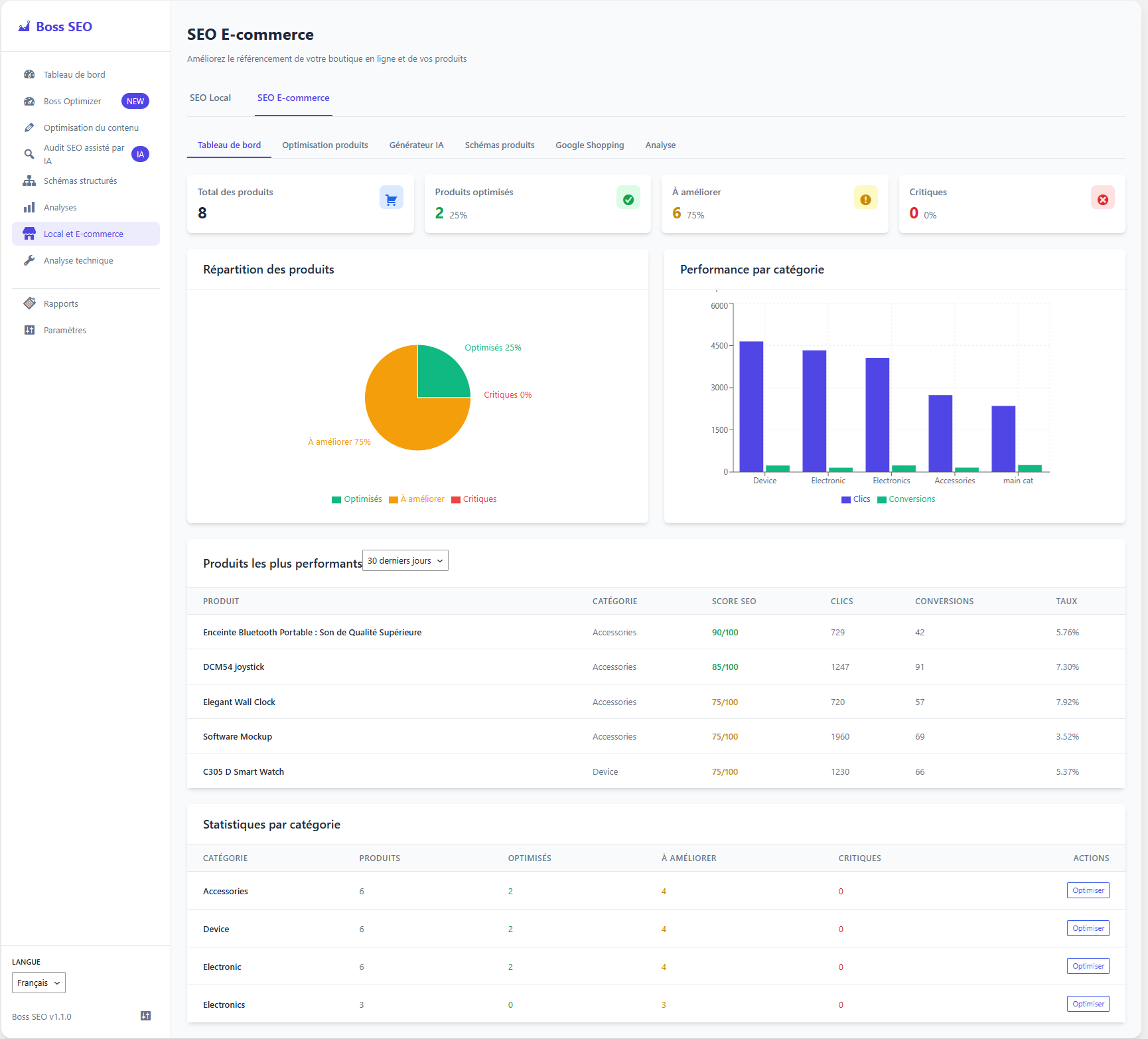Hide the Clics series in category chart
This screenshot has width=1148, height=1039.
pyautogui.click(x=855, y=499)
